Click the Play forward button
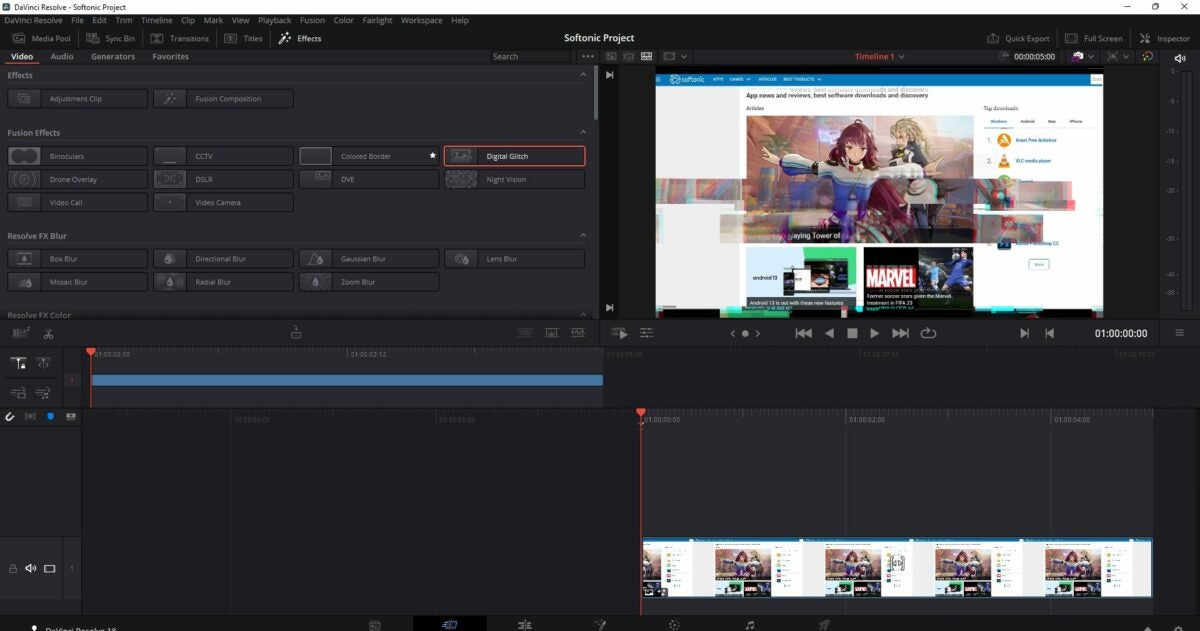 tap(874, 333)
